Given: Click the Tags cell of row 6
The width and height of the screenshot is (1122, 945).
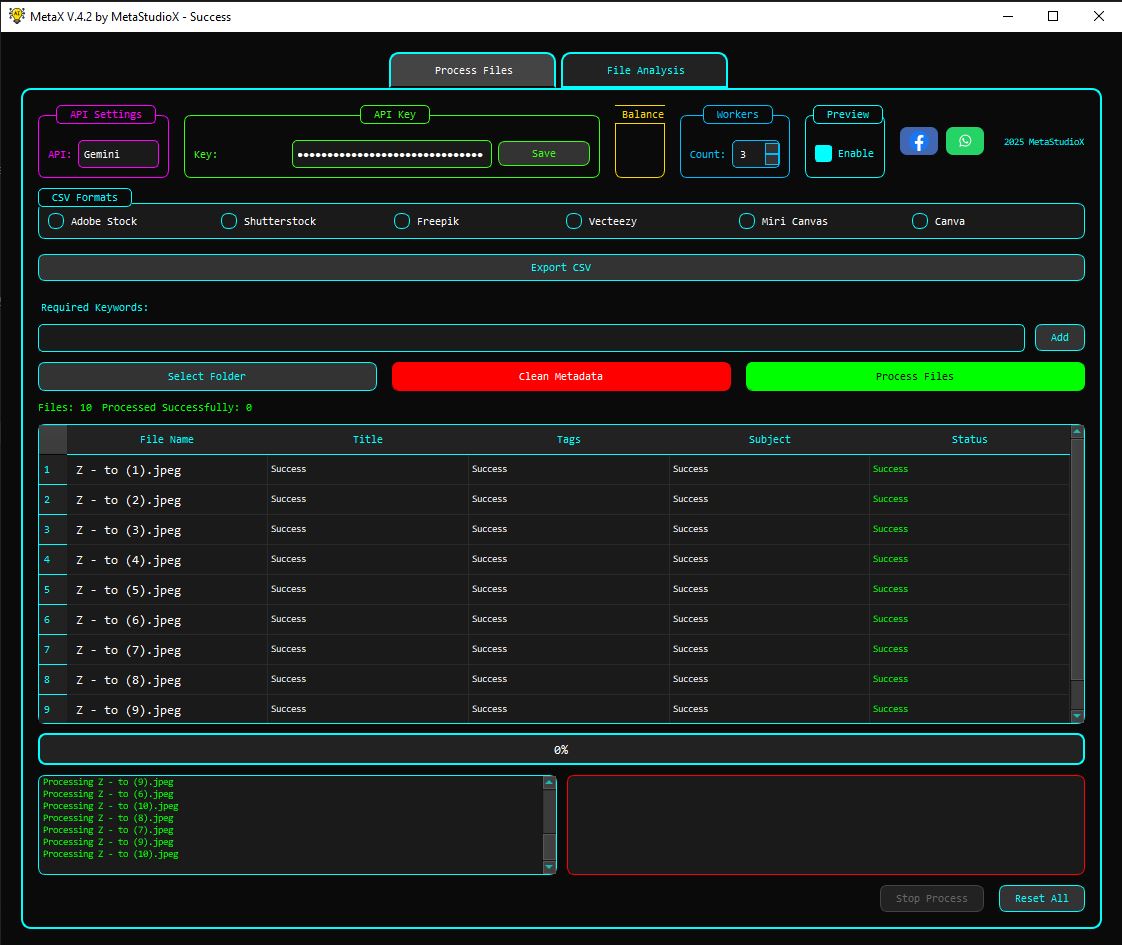Looking at the screenshot, I should coord(569,620).
